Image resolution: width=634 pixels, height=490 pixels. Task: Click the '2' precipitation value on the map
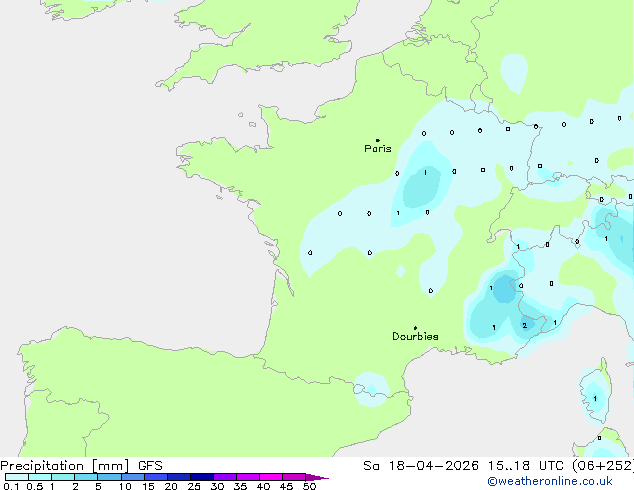tap(524, 325)
